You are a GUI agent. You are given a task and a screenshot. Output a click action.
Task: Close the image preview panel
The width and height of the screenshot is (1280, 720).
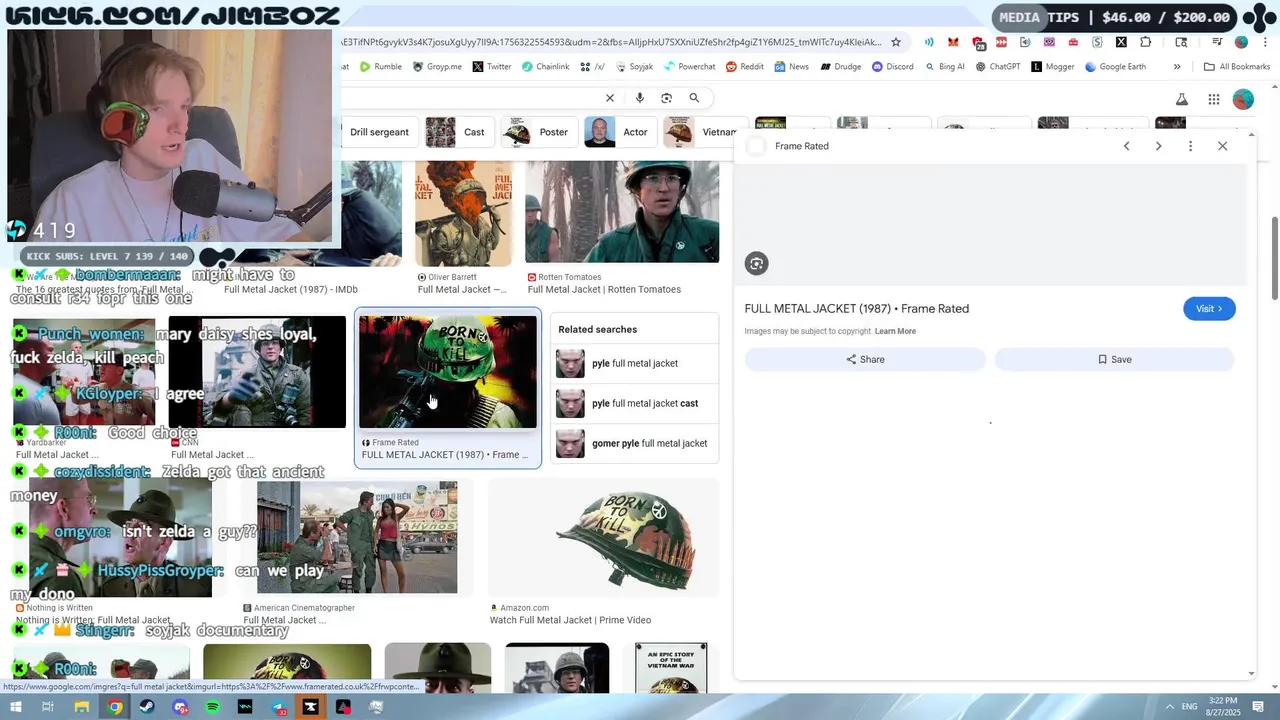pos(1222,146)
